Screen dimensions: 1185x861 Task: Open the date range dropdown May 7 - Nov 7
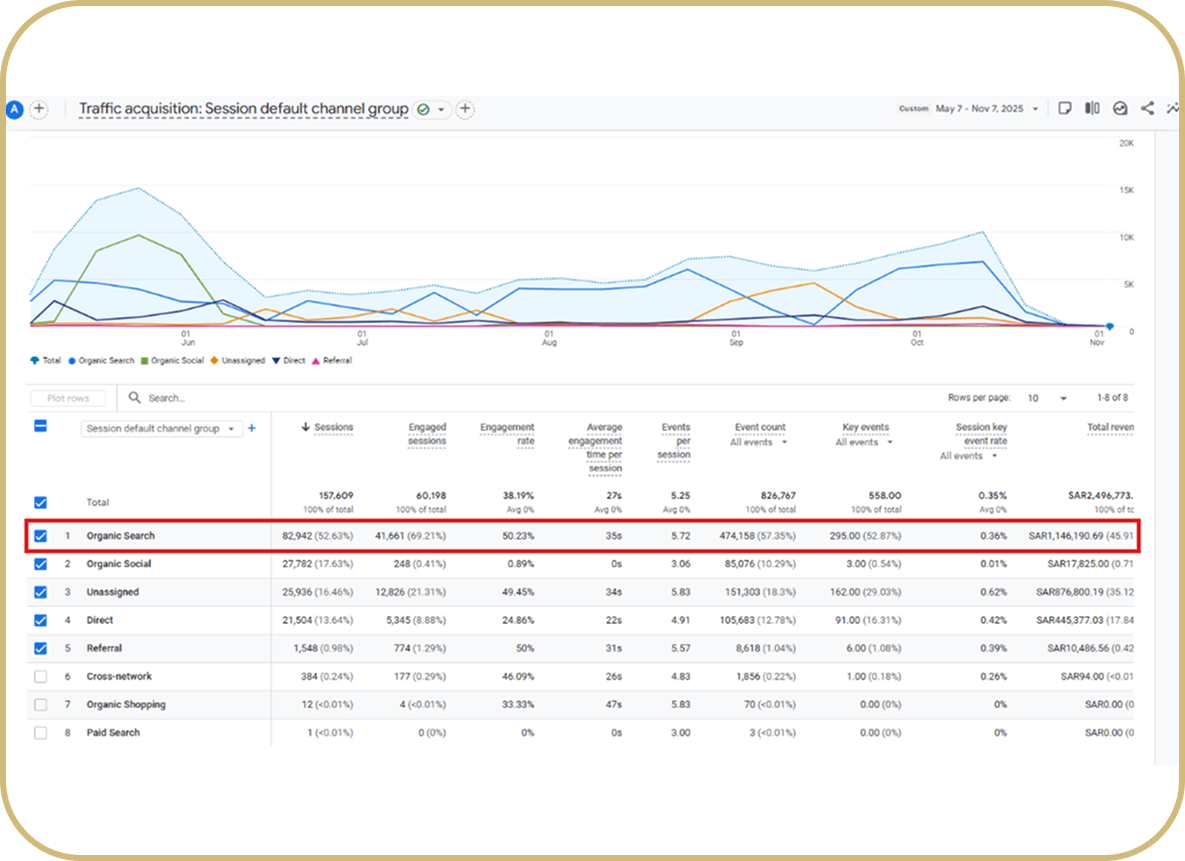(987, 109)
